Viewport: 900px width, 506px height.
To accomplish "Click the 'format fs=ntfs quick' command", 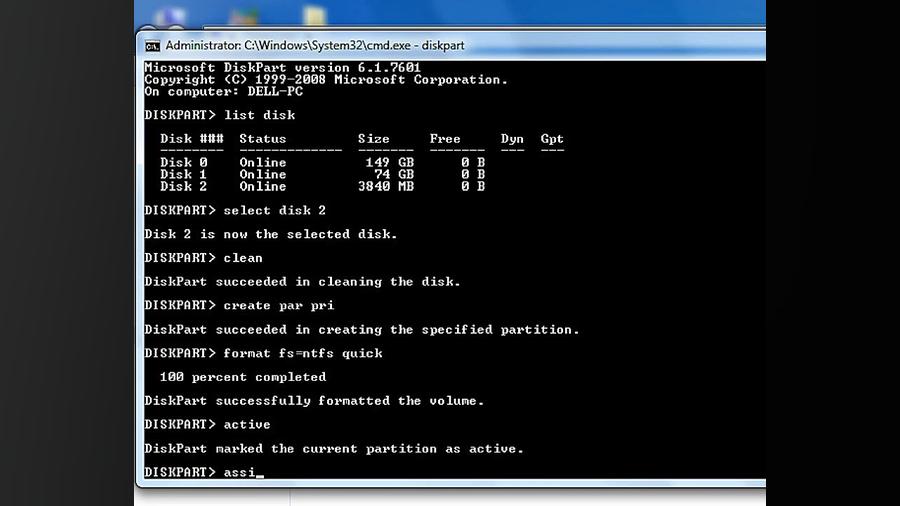I will pyautogui.click(x=303, y=353).
